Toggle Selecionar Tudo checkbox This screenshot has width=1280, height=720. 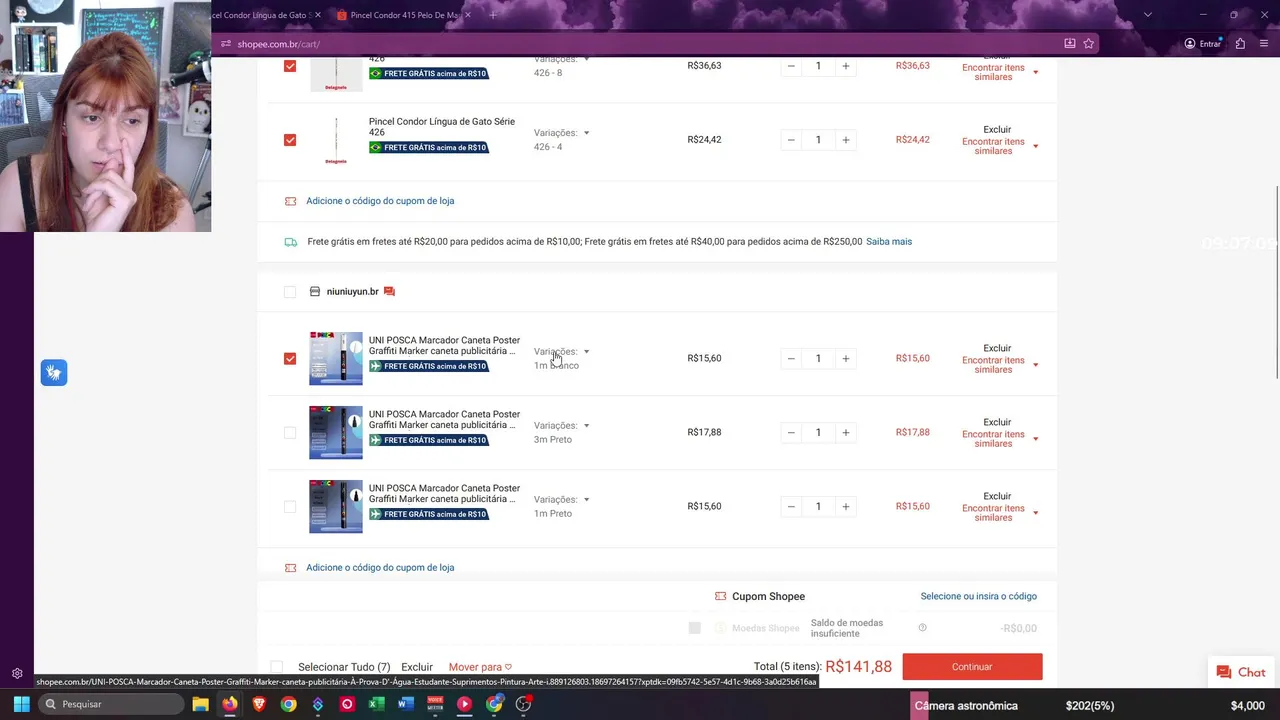277,667
